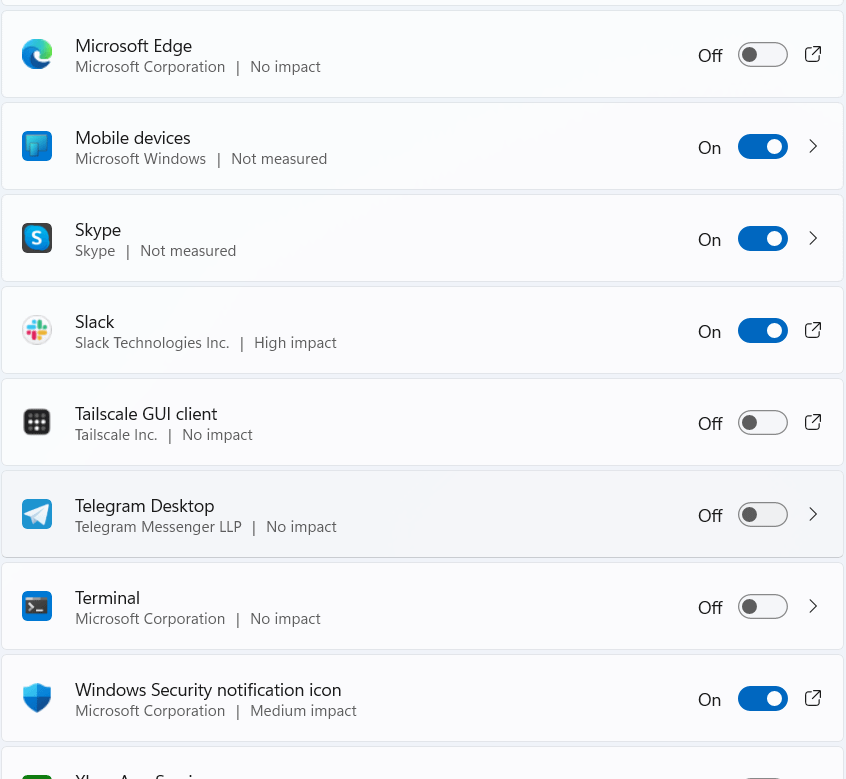The image size is (846, 779).
Task: Expand Mobile devices entry chevron
Action: pyautogui.click(x=813, y=147)
